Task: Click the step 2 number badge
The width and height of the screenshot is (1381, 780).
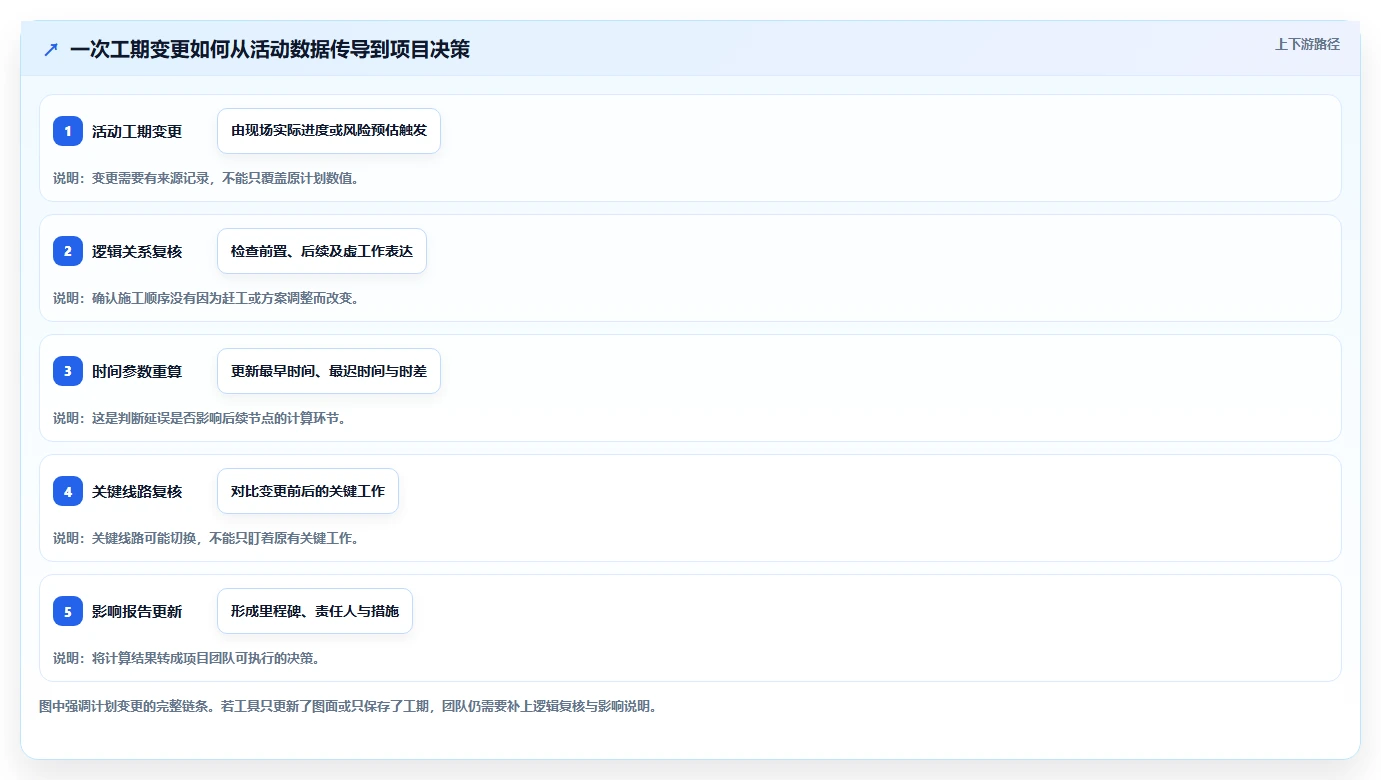Action: (68, 251)
